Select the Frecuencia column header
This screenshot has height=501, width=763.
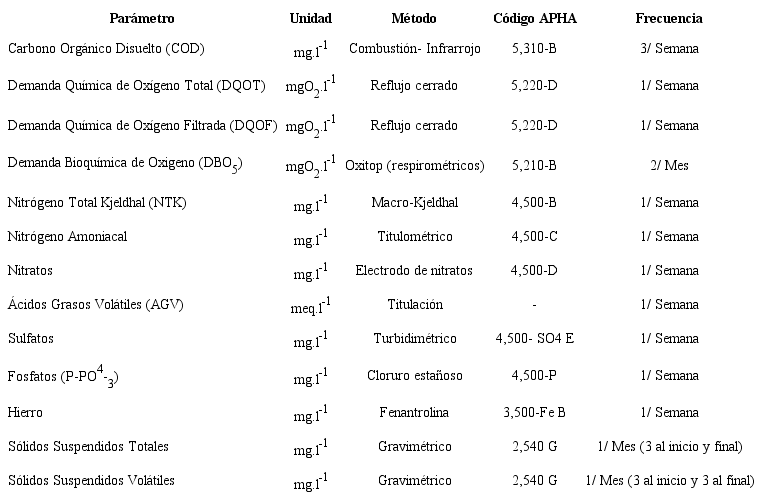[668, 19]
